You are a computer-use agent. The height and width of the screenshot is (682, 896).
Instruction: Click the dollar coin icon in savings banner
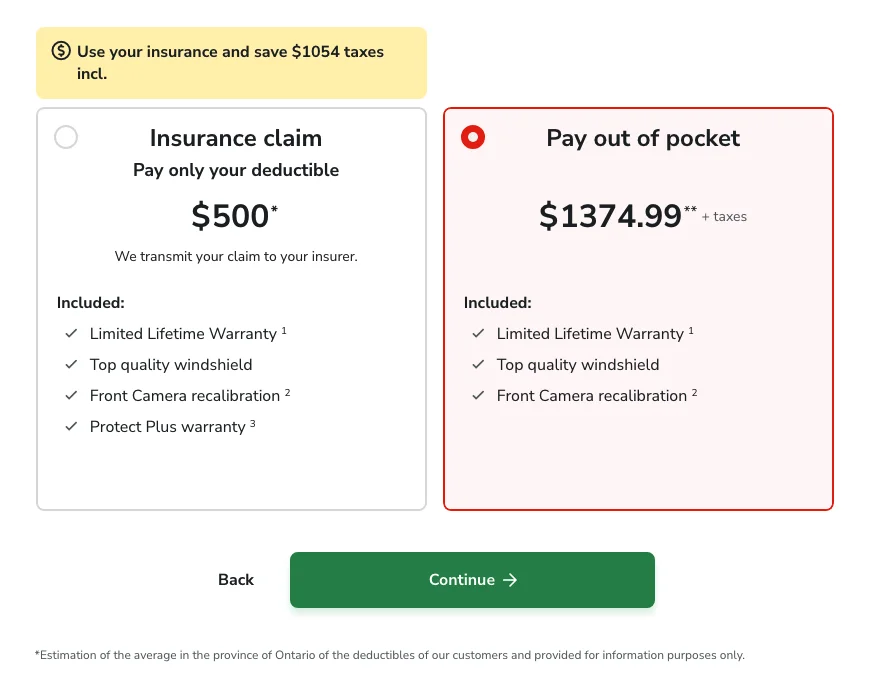[61, 51]
